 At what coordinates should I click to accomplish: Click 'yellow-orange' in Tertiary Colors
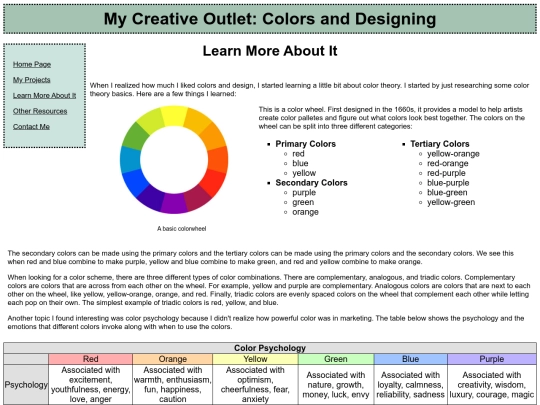[453, 154]
